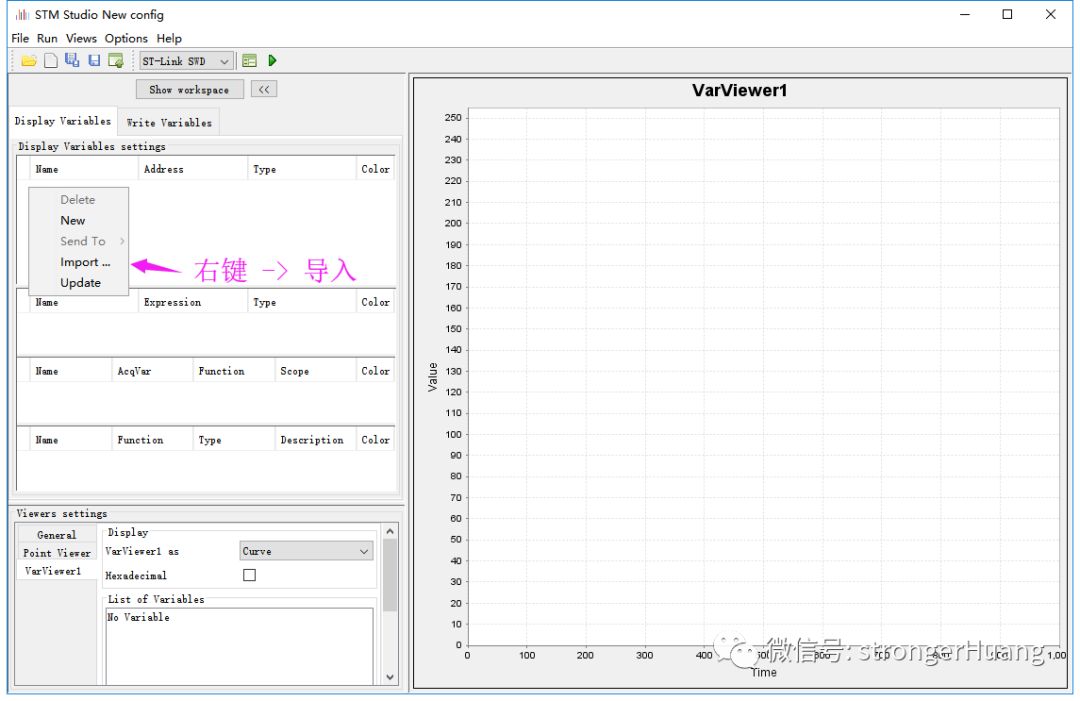Click the import/export settings toolbar icon
Viewport: 1080px width, 701px height.
tap(116, 61)
